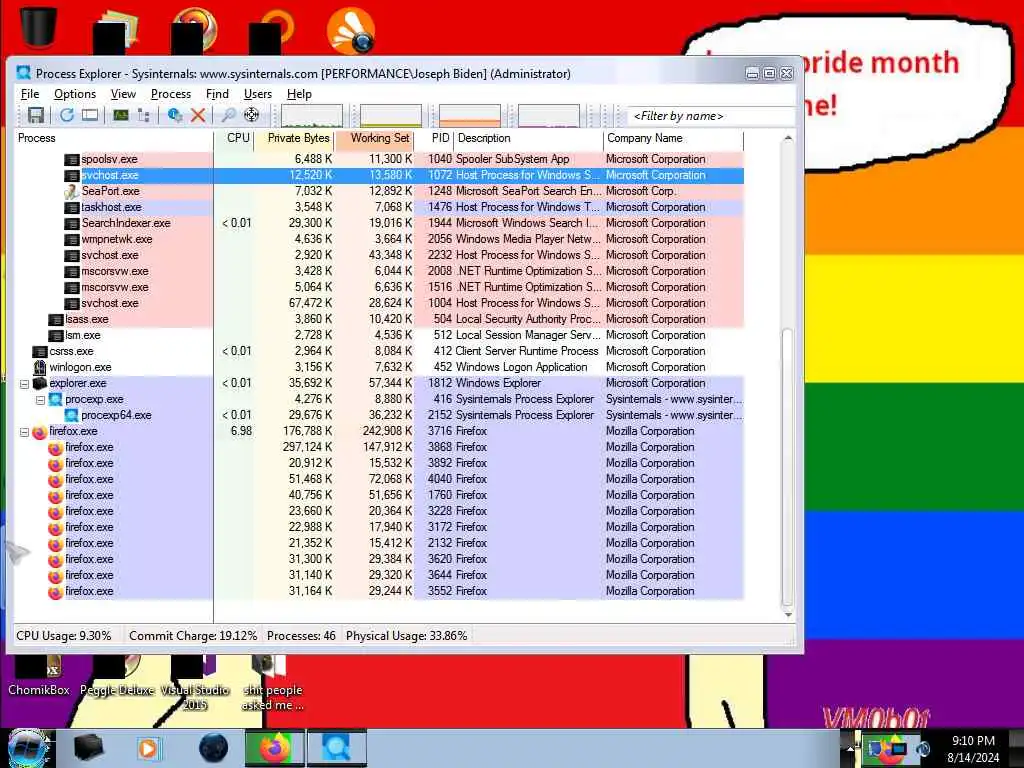The width and height of the screenshot is (1024, 768).
Task: Sort by the CPU column header
Action: point(234,138)
